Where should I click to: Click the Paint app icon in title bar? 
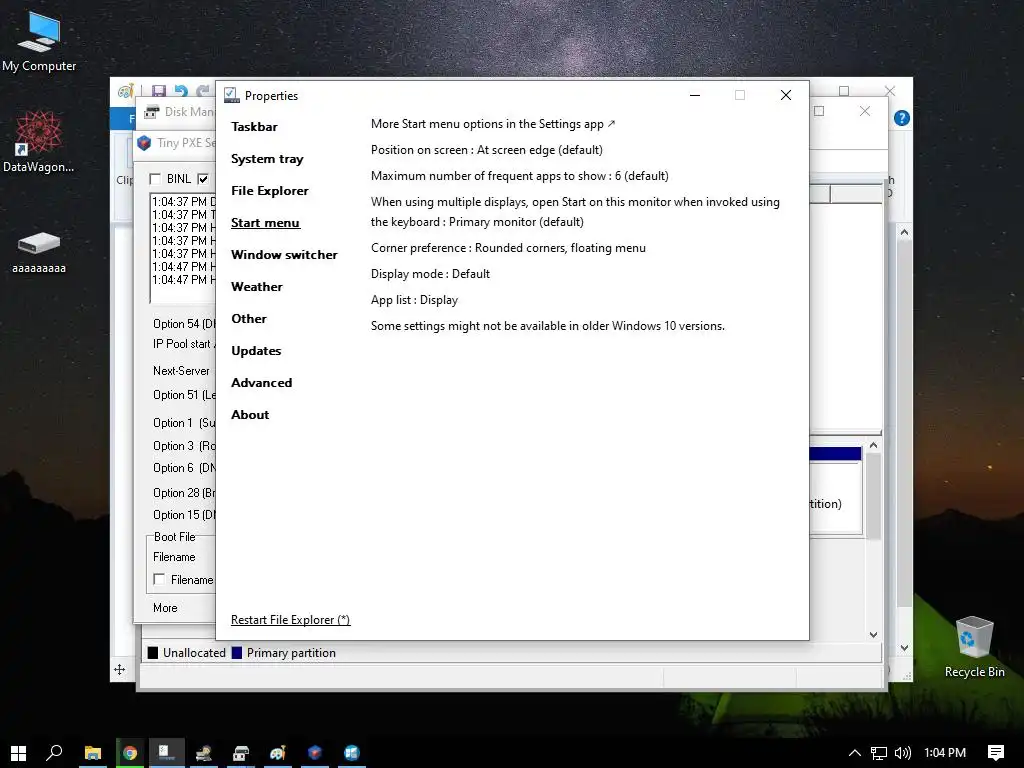click(125, 90)
